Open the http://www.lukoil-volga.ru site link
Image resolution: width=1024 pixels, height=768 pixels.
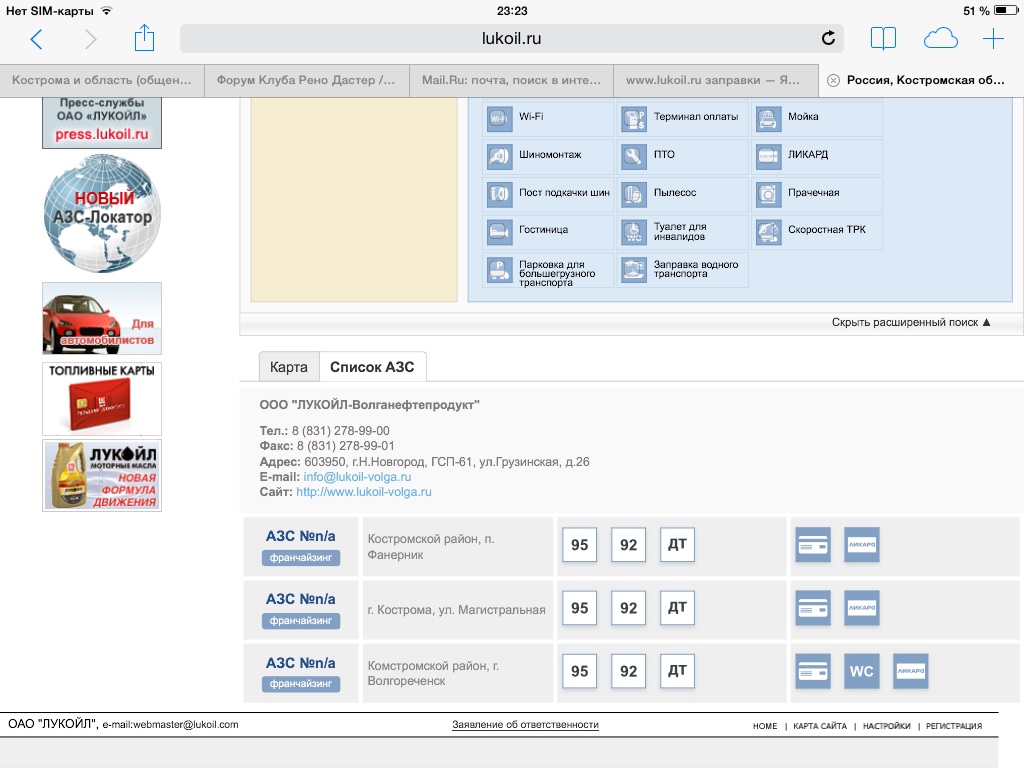364,492
